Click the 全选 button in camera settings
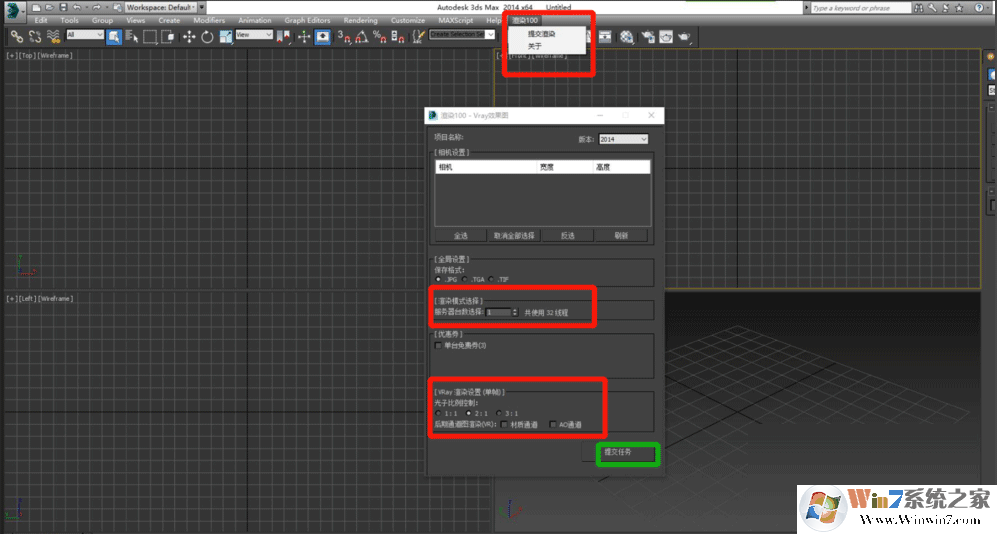 click(x=461, y=235)
